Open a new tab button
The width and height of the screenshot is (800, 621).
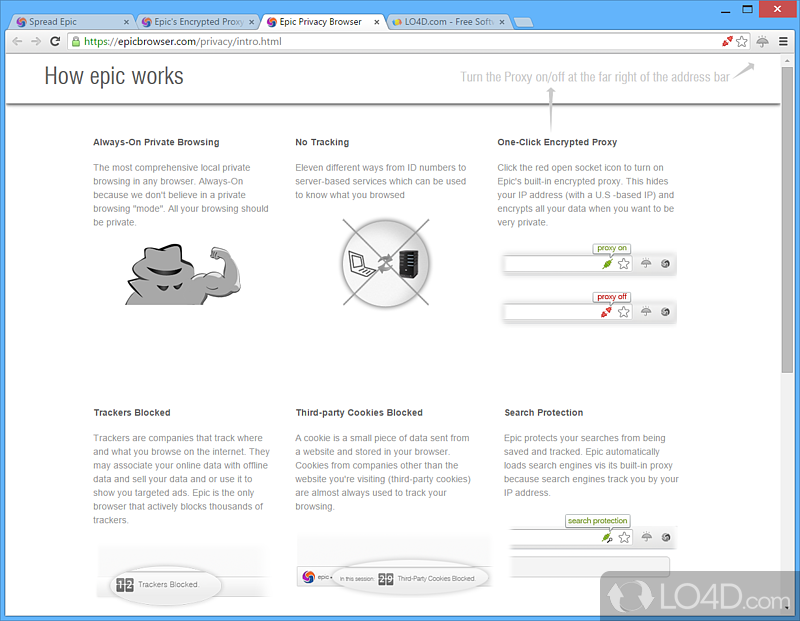[x=523, y=22]
